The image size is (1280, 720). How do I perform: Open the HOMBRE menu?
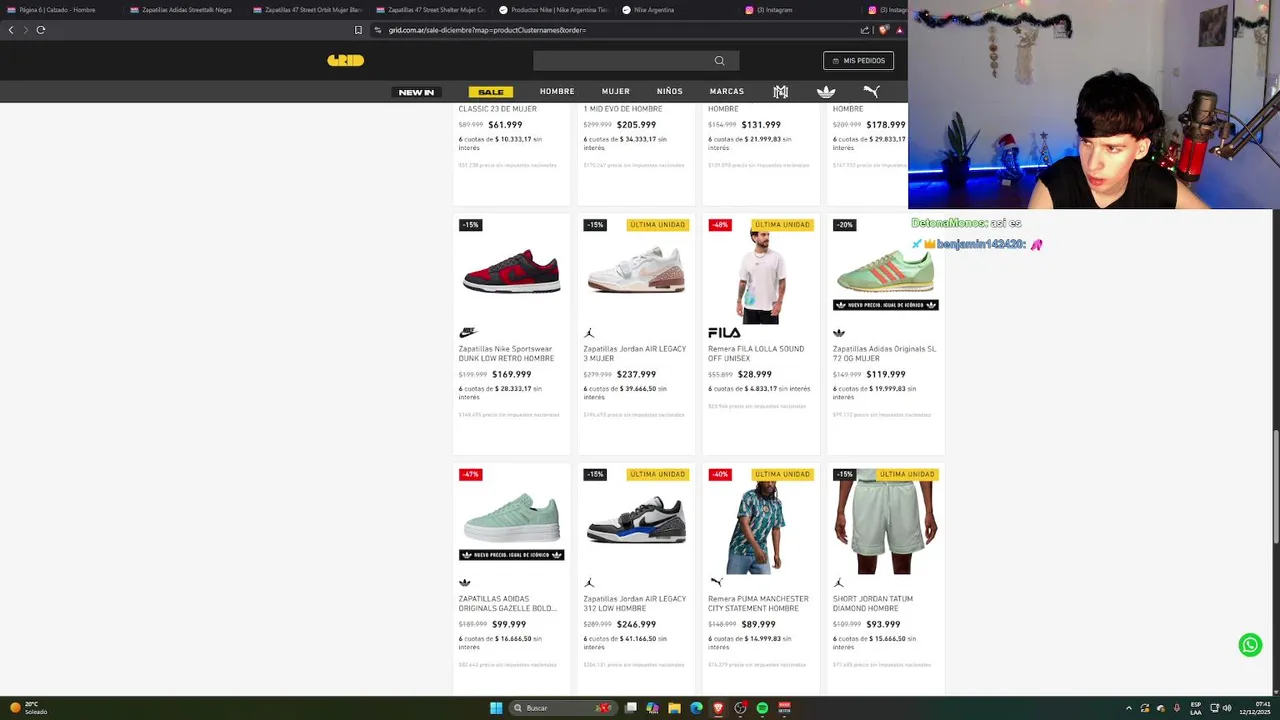click(x=557, y=91)
